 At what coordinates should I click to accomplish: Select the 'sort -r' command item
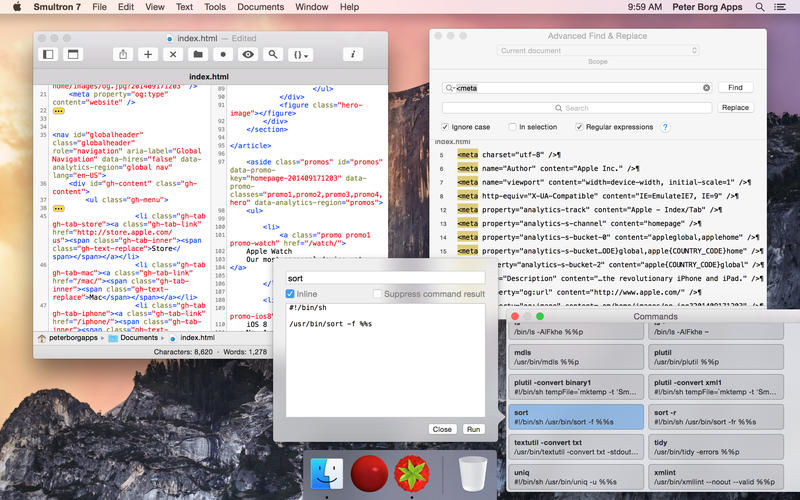click(715, 416)
